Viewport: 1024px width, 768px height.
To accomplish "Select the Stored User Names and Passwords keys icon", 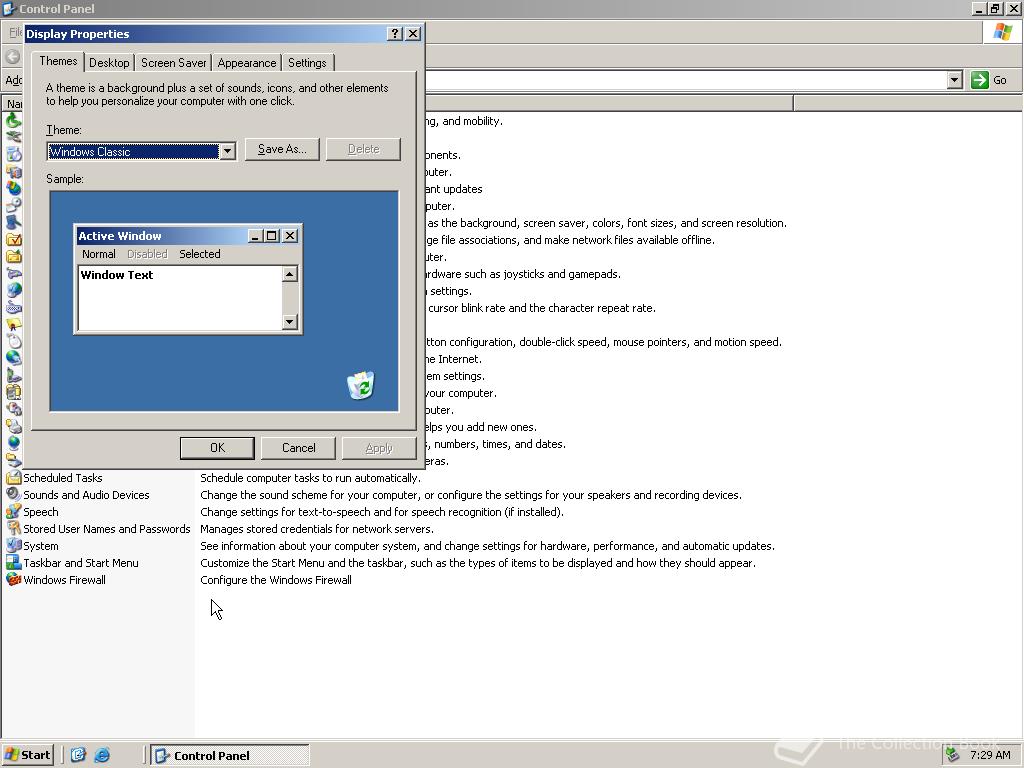I will point(13,528).
